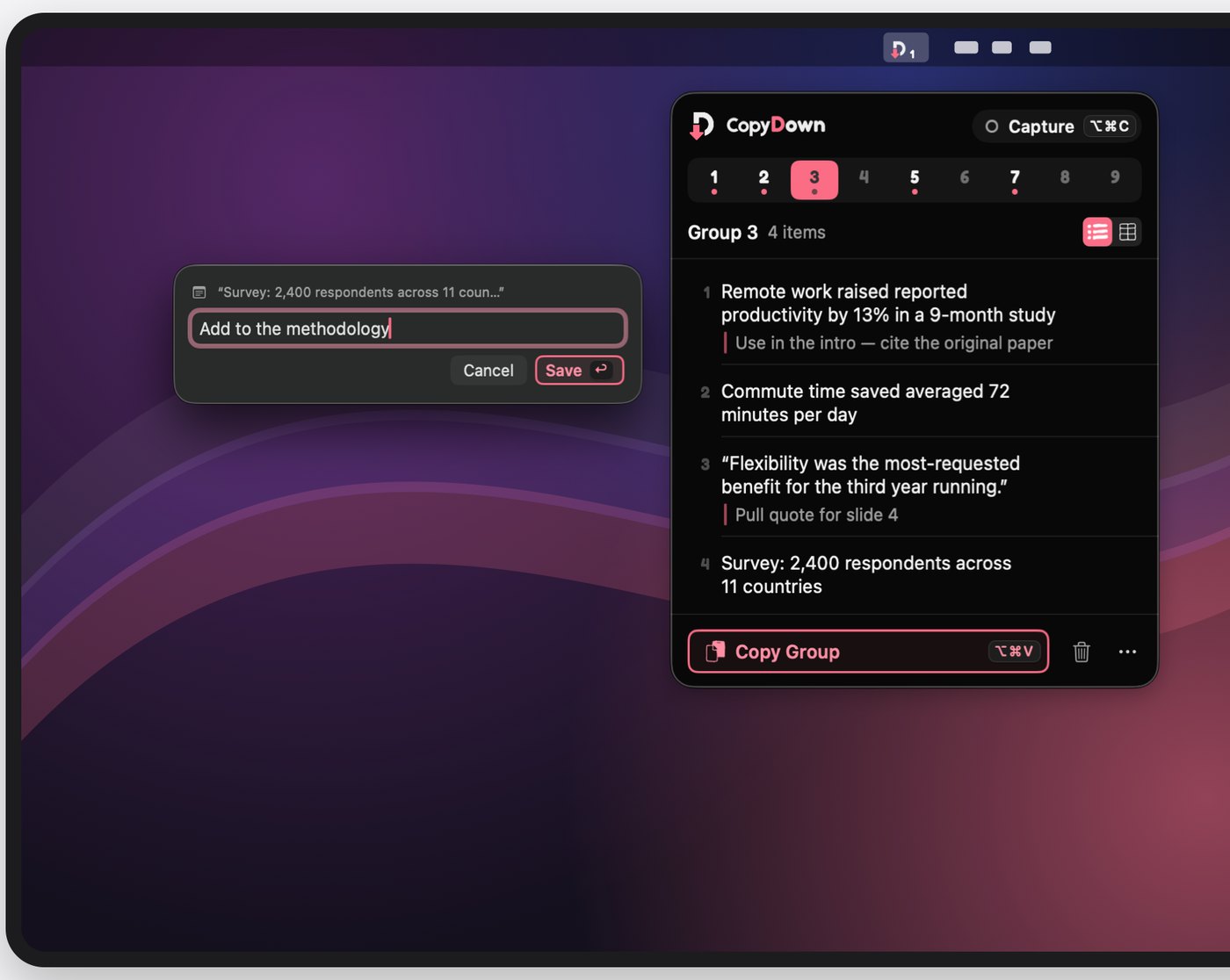The image size is (1230, 980).
Task: Select group tab 5
Action: coord(915,179)
